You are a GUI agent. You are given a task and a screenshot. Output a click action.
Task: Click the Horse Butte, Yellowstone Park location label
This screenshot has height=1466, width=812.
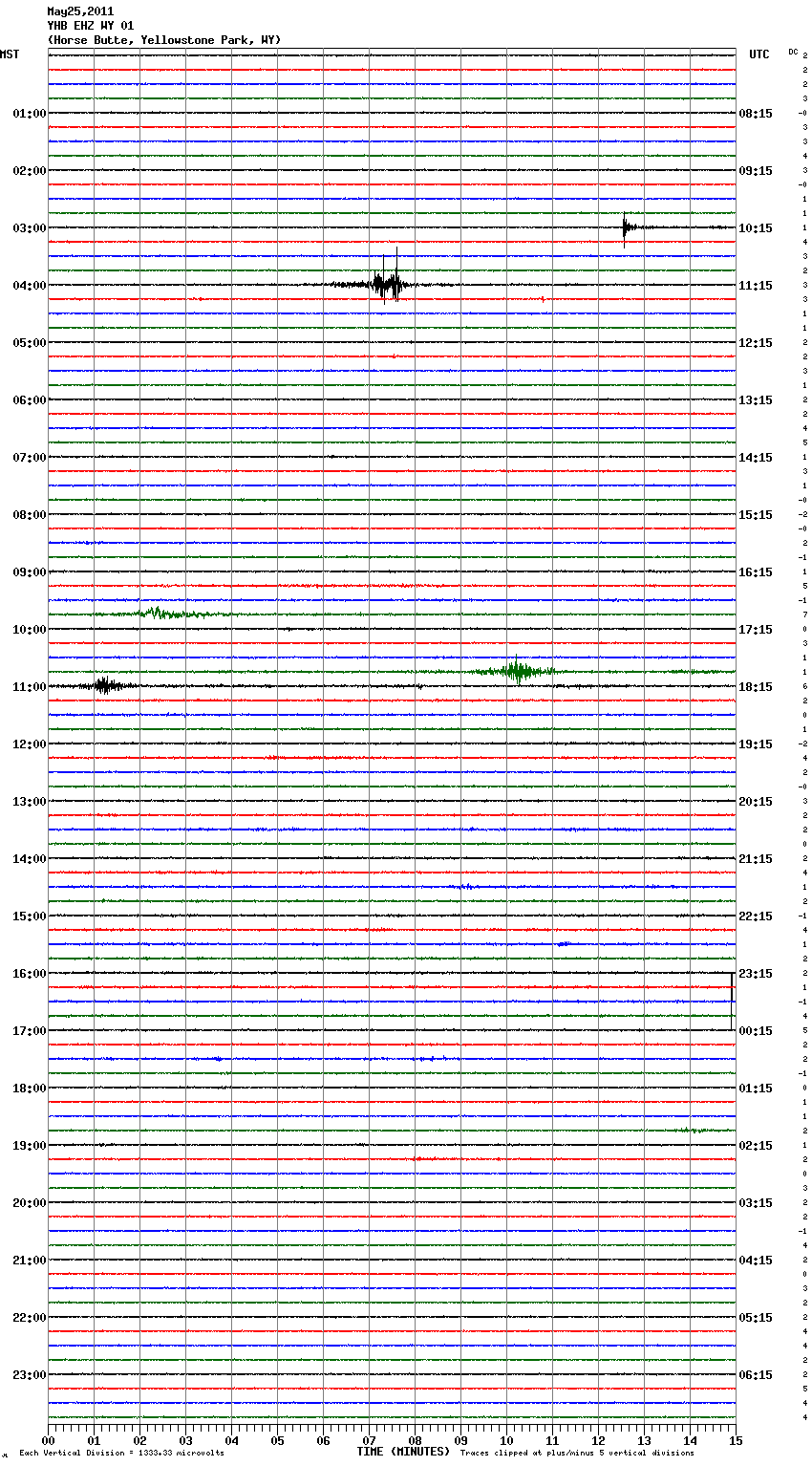[164, 40]
